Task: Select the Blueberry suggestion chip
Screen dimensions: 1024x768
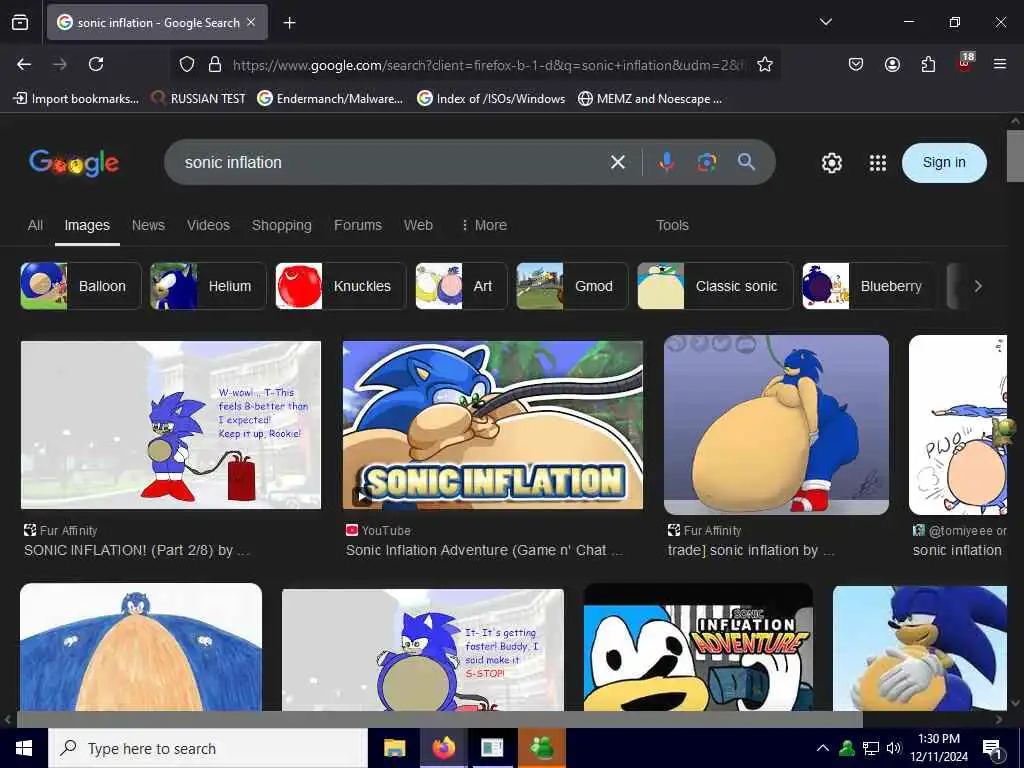Action: [x=869, y=286]
